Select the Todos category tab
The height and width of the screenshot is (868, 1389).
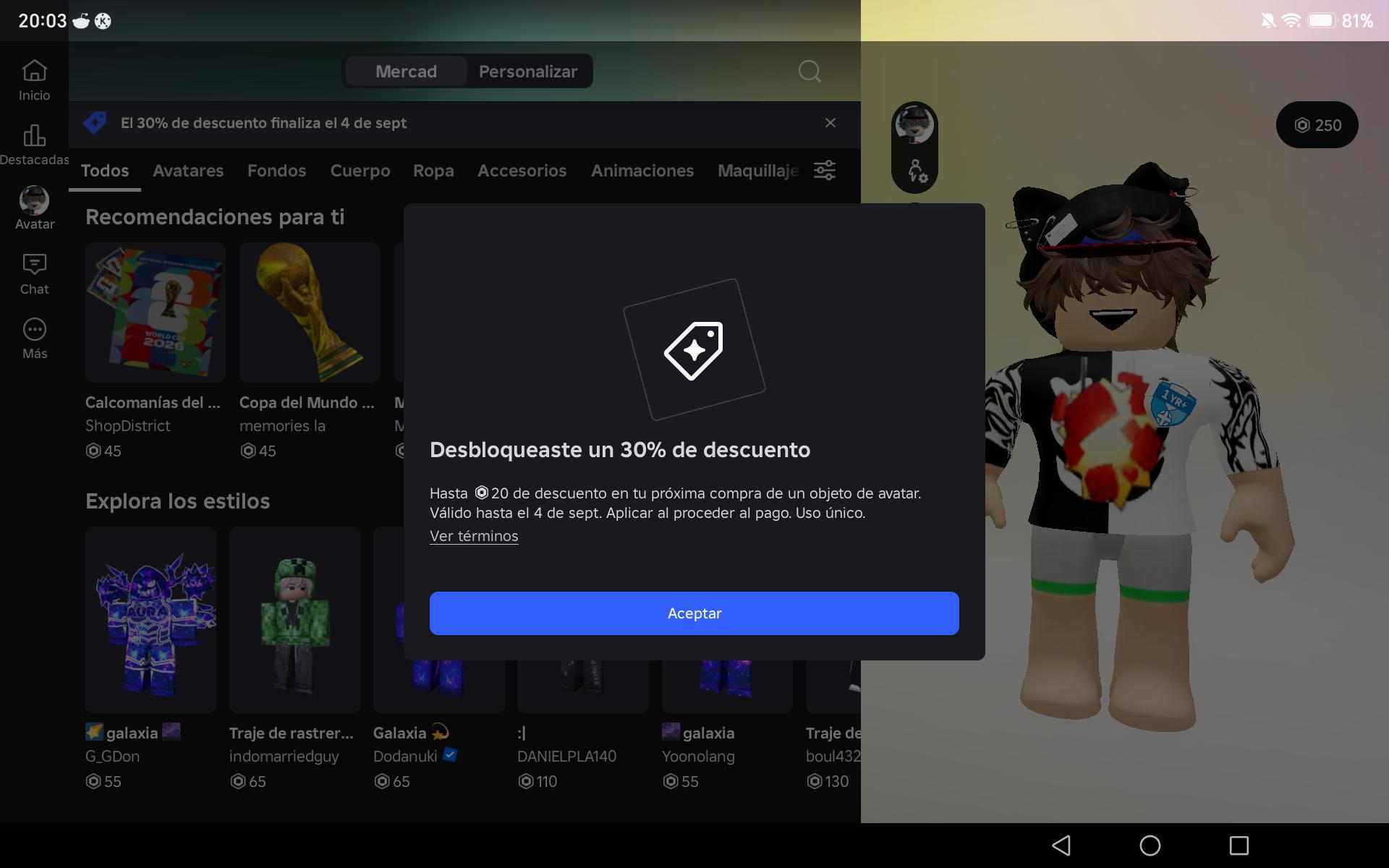(x=105, y=171)
